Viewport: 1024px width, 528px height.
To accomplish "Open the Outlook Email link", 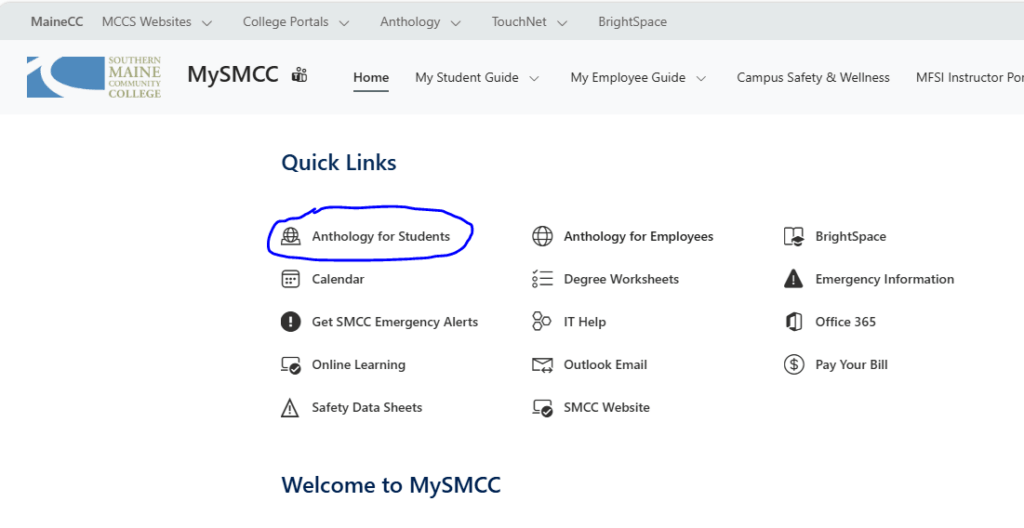I will 605,365.
